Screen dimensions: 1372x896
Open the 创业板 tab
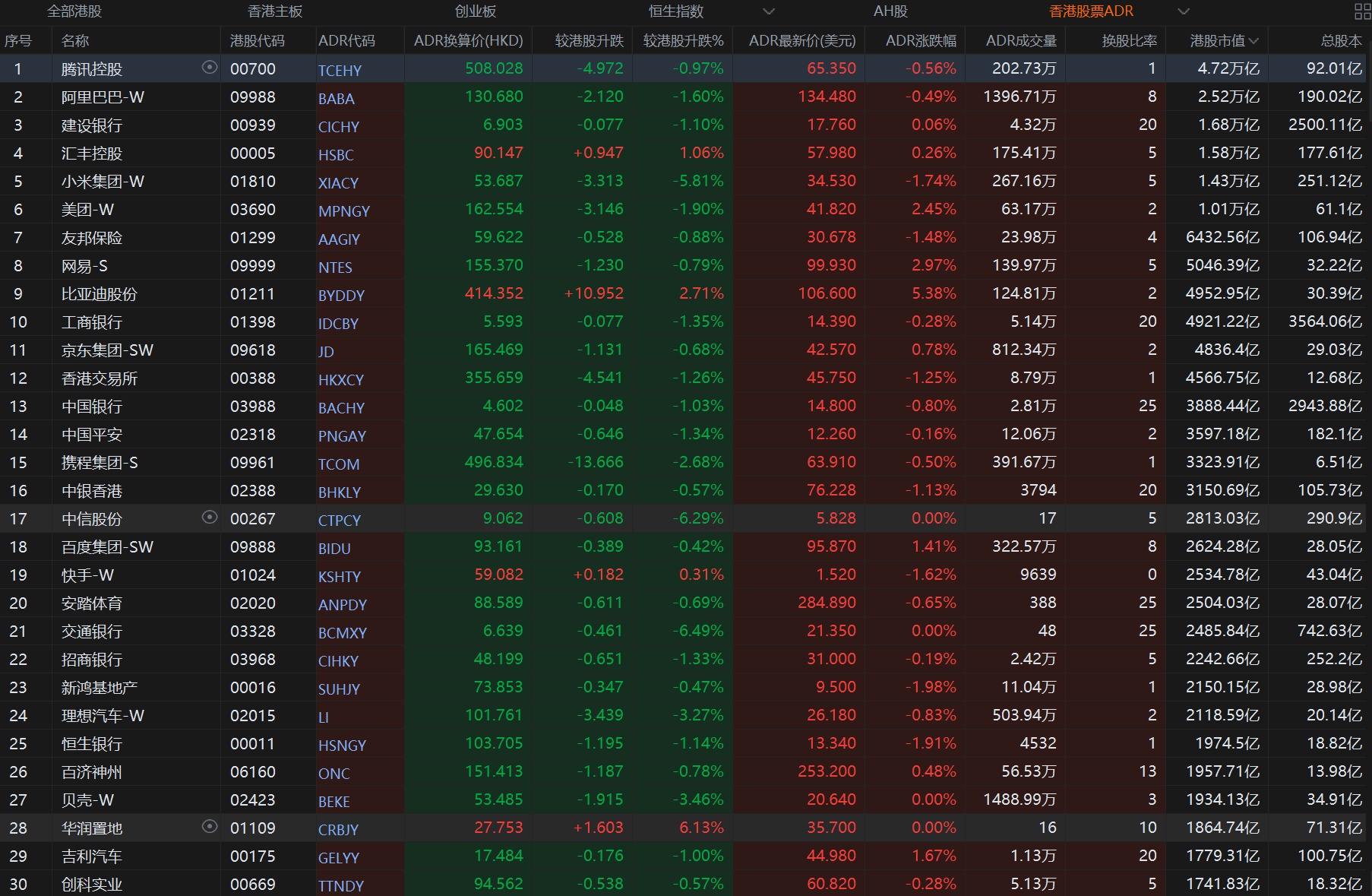[476, 11]
